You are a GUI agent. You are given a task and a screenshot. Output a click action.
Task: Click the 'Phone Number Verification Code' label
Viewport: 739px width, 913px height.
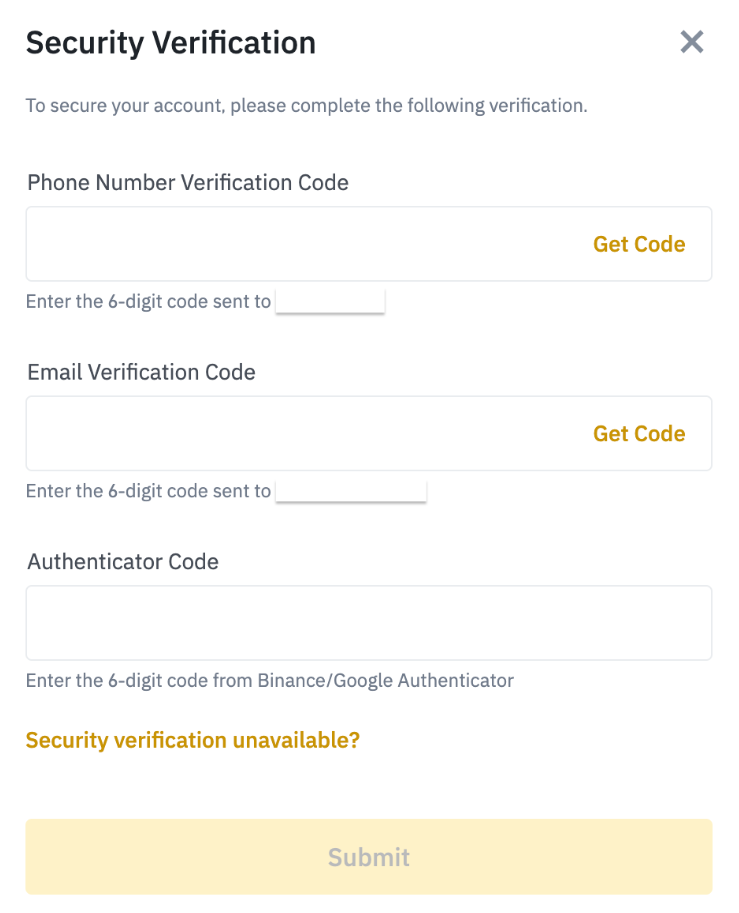click(188, 183)
